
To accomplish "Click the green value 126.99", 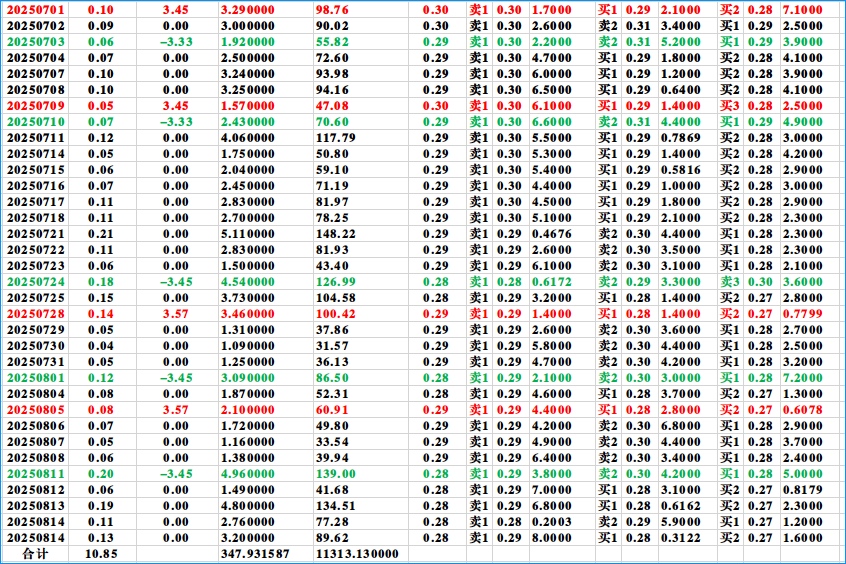I will click(x=336, y=282).
